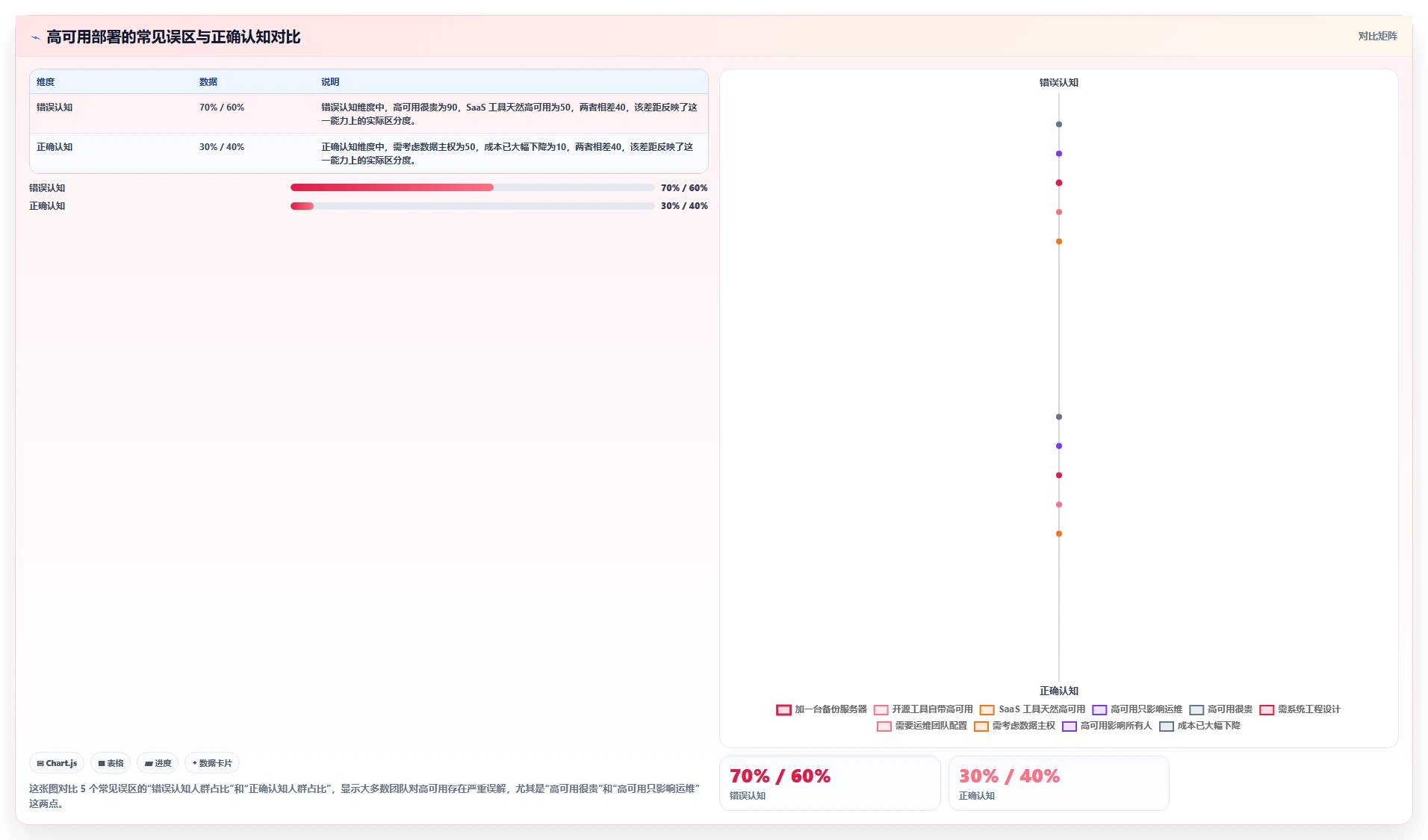Toggle the 加一台备份服务器 legend entry

point(822,709)
